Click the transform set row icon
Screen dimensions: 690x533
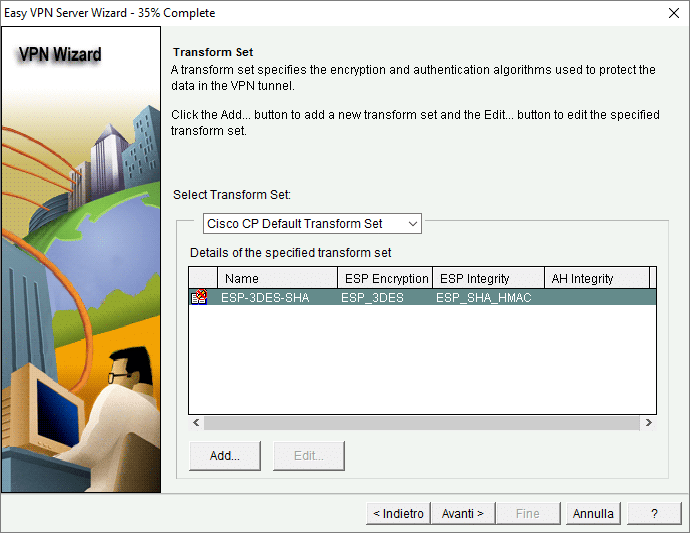[x=199, y=298]
